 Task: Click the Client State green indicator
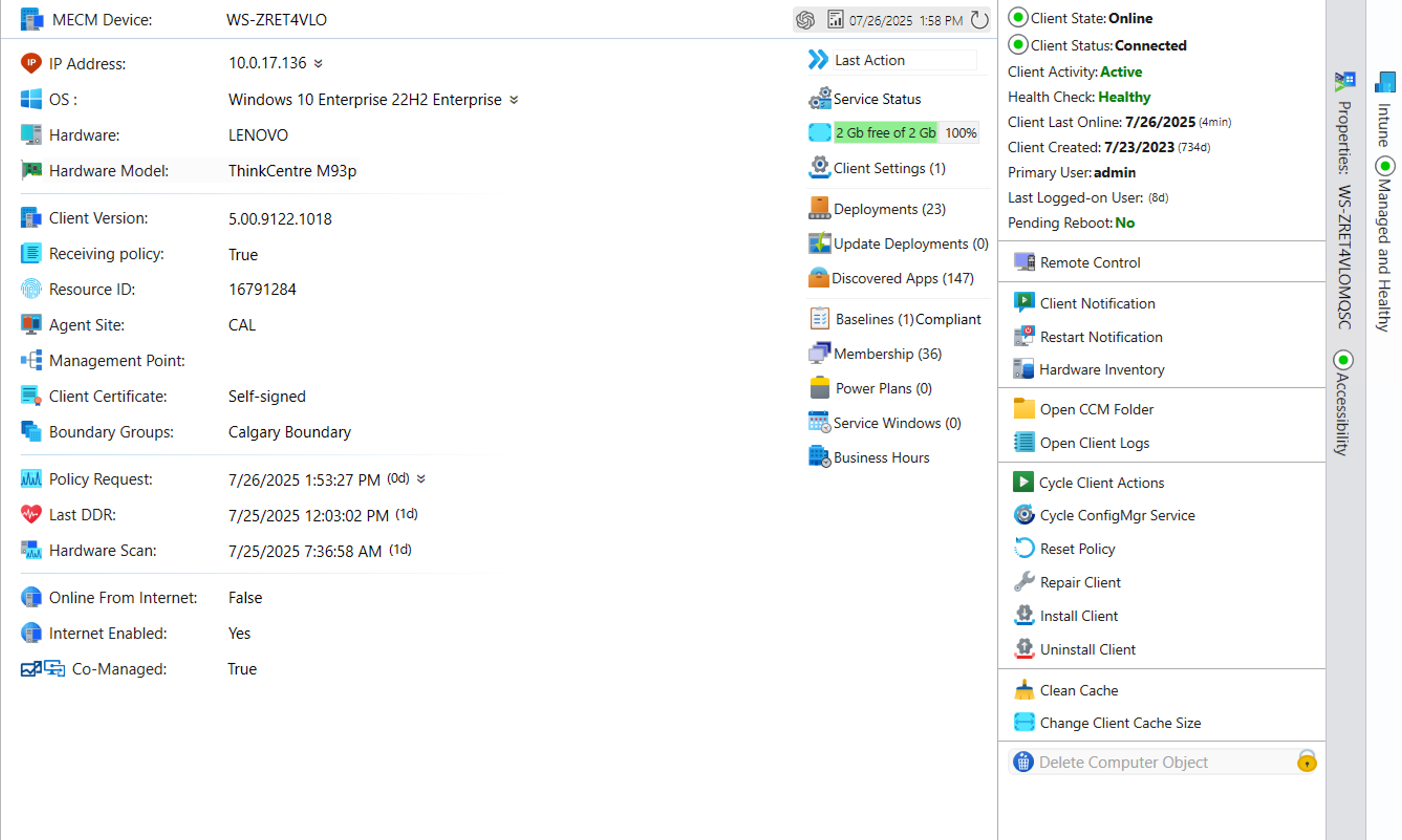click(x=1018, y=18)
